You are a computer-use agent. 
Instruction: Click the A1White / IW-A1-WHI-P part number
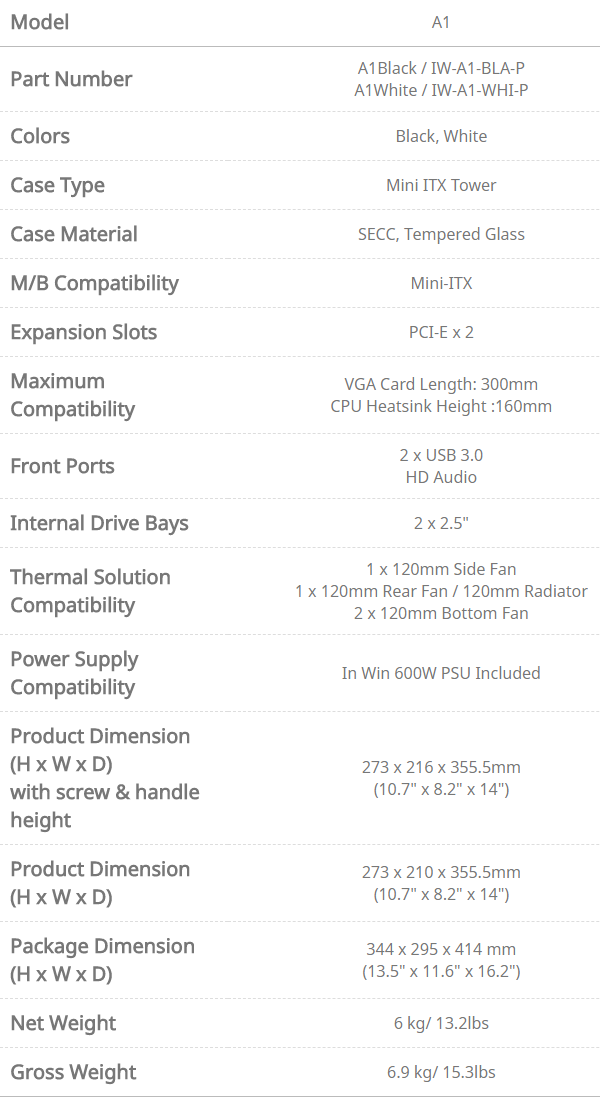coord(441,90)
